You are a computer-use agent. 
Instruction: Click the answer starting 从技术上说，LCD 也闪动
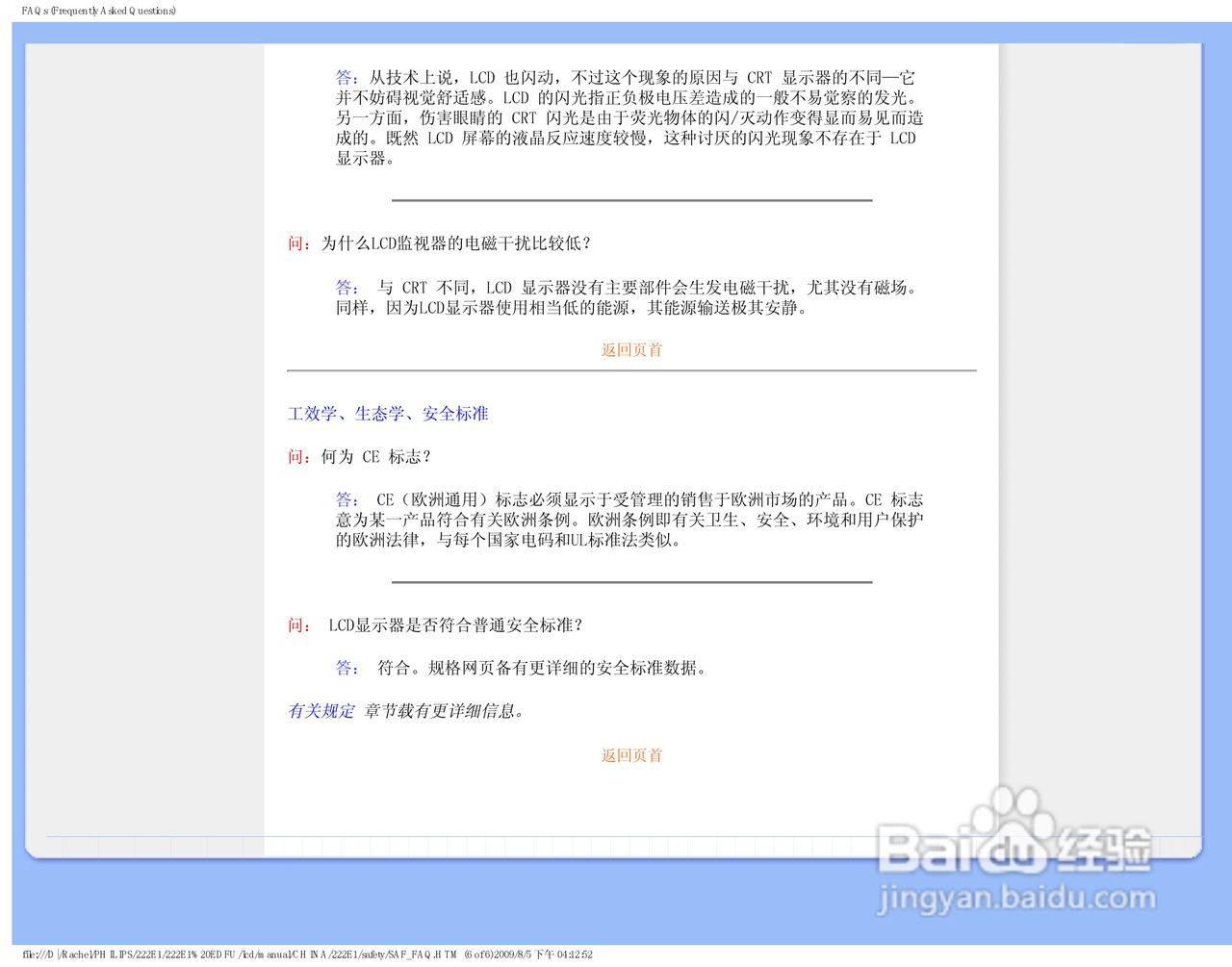pos(629,117)
